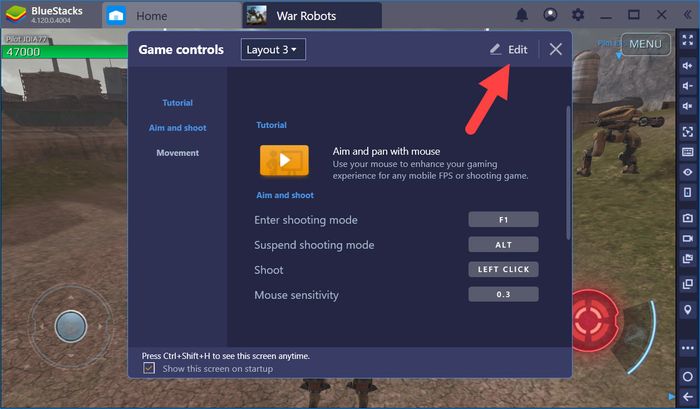This screenshot has width=700, height=409.
Task: Click the Aim and shoot section heading
Action: pyautogui.click(x=285, y=195)
